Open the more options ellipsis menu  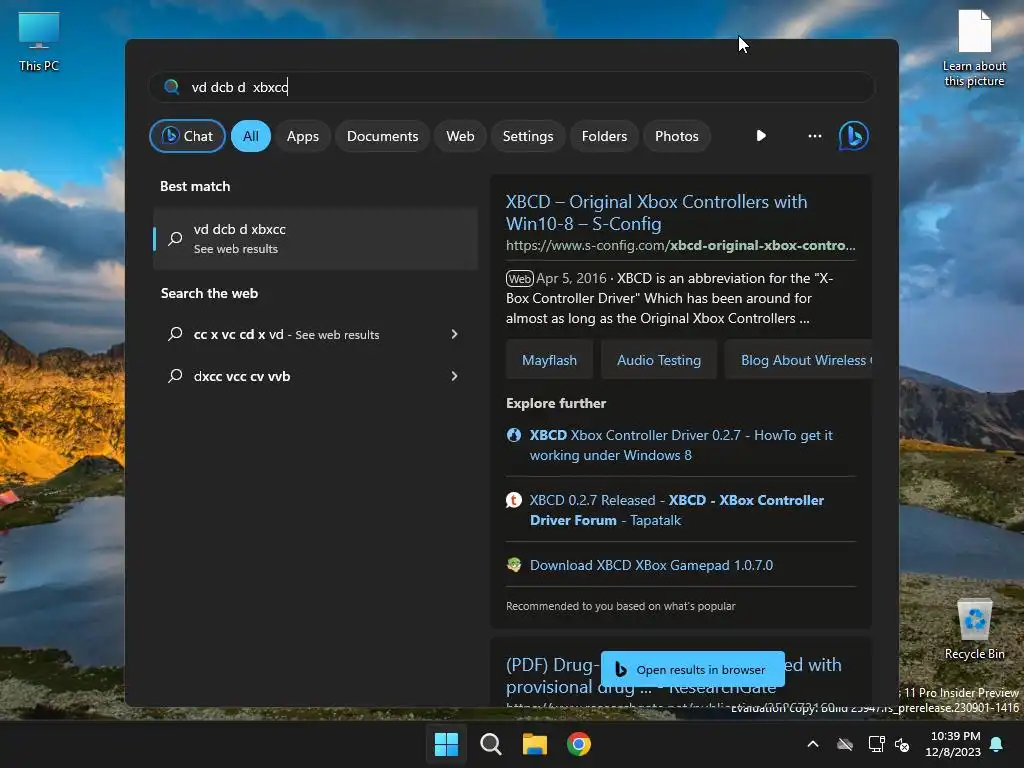point(814,136)
